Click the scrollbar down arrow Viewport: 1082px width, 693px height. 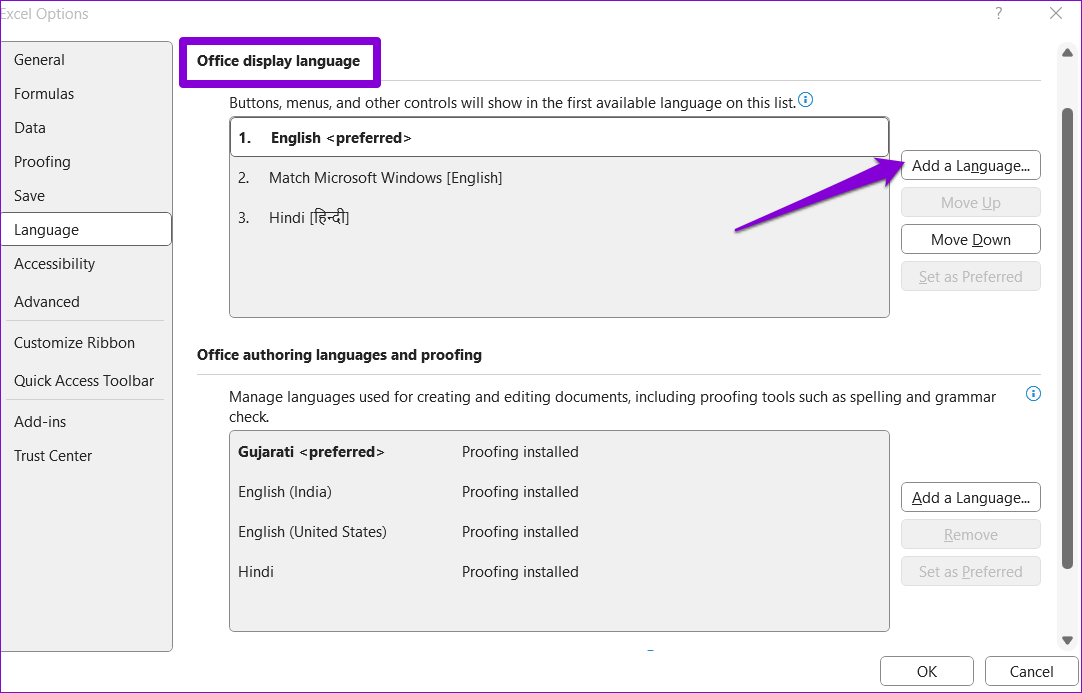tap(1067, 639)
